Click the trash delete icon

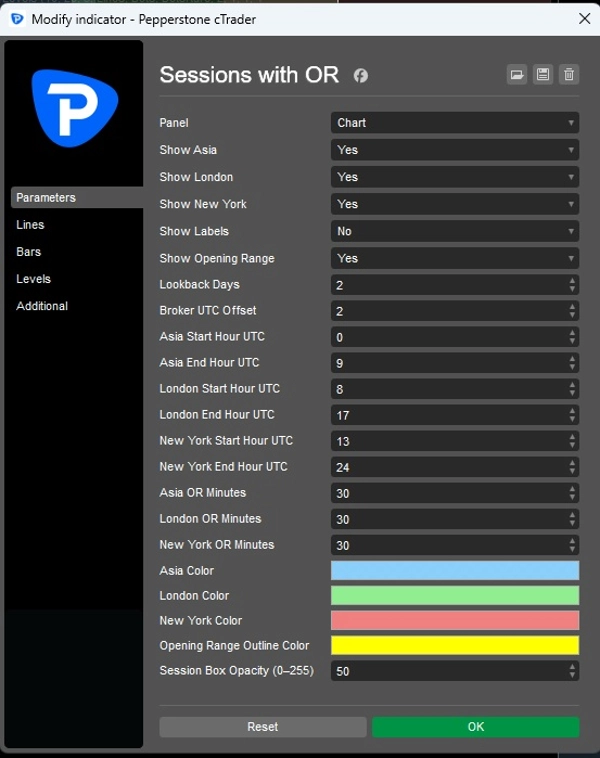click(x=569, y=75)
